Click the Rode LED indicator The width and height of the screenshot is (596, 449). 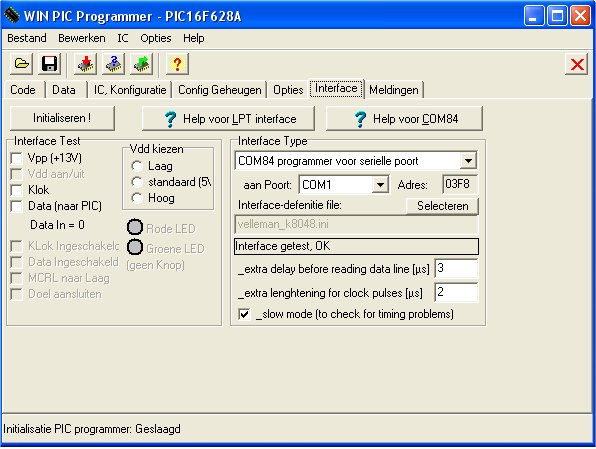135,227
